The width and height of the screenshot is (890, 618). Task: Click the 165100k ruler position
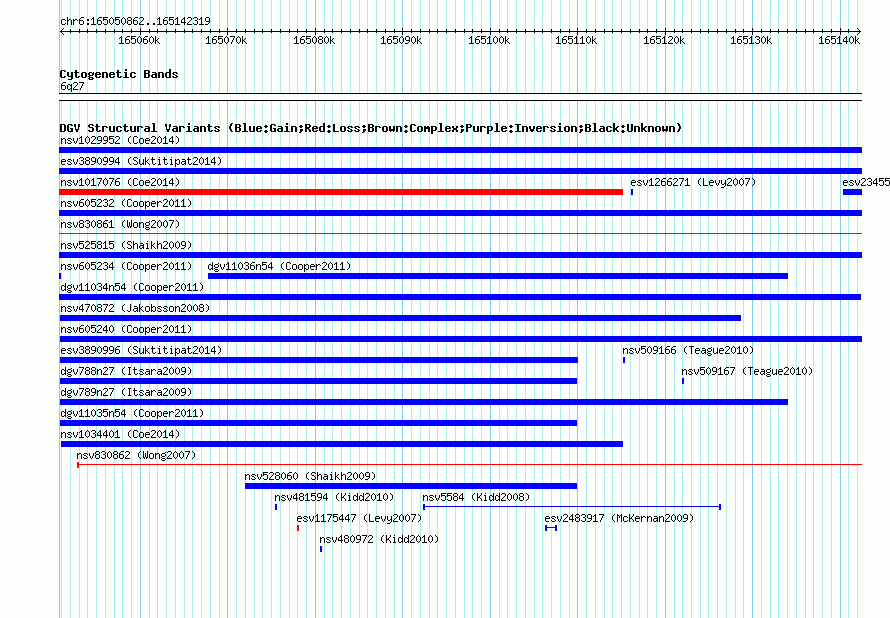(489, 40)
